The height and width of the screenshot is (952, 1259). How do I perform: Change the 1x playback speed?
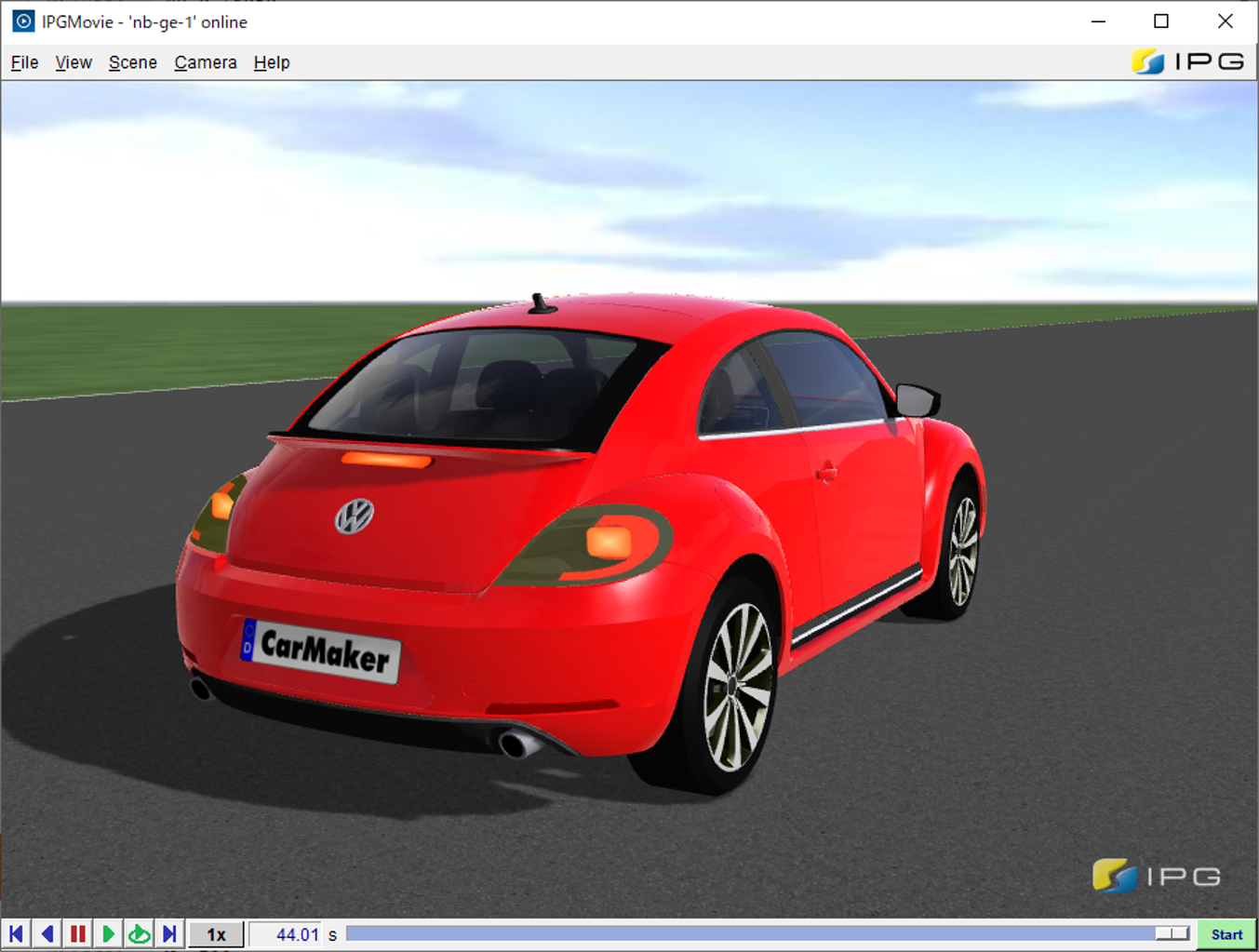[x=216, y=934]
